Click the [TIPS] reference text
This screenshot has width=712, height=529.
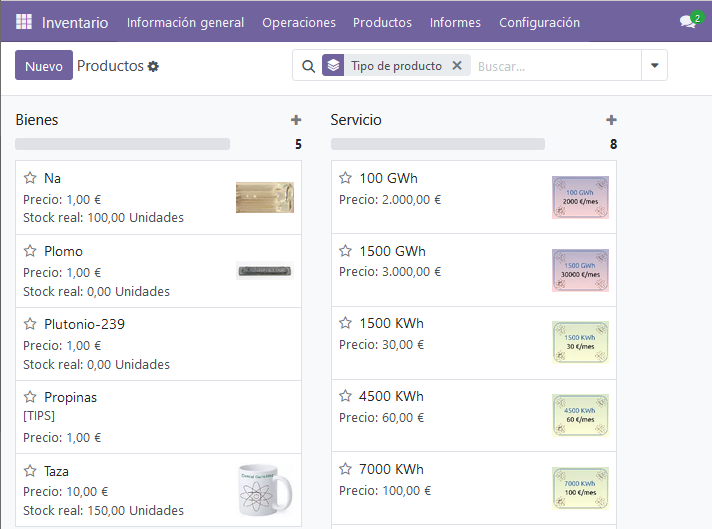(x=39, y=416)
